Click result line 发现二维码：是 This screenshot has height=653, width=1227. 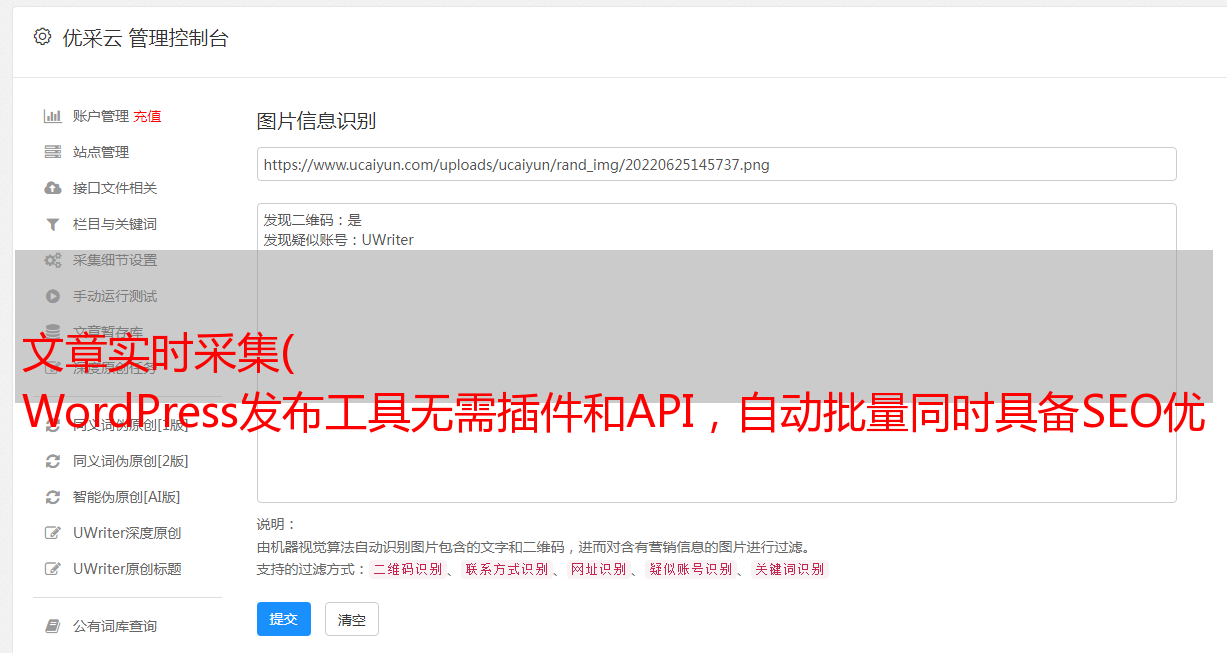click(x=313, y=220)
